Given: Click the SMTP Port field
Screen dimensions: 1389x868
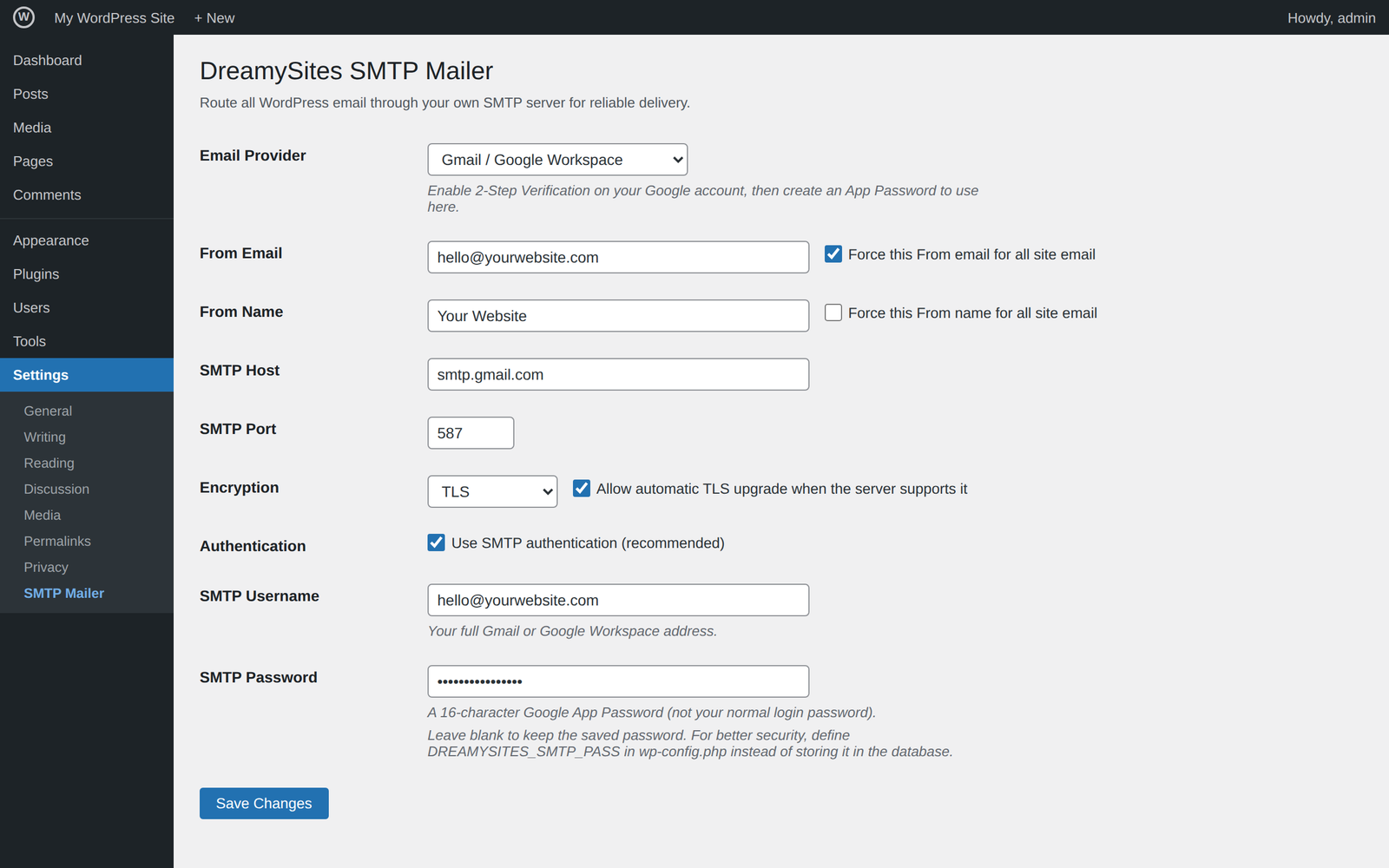Looking at the screenshot, I should [x=471, y=433].
